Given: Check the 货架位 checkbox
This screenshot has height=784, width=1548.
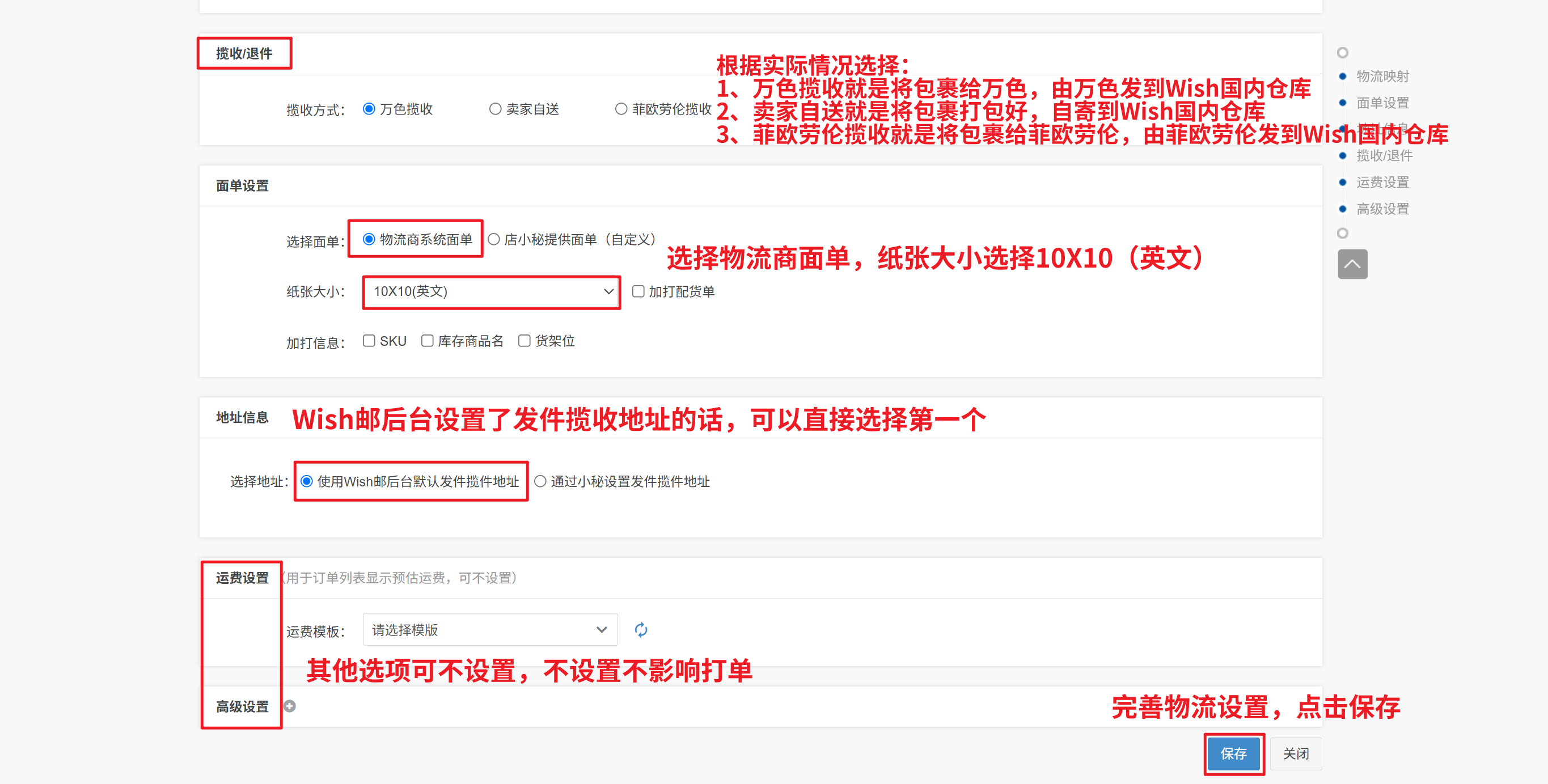Looking at the screenshot, I should coord(525,341).
